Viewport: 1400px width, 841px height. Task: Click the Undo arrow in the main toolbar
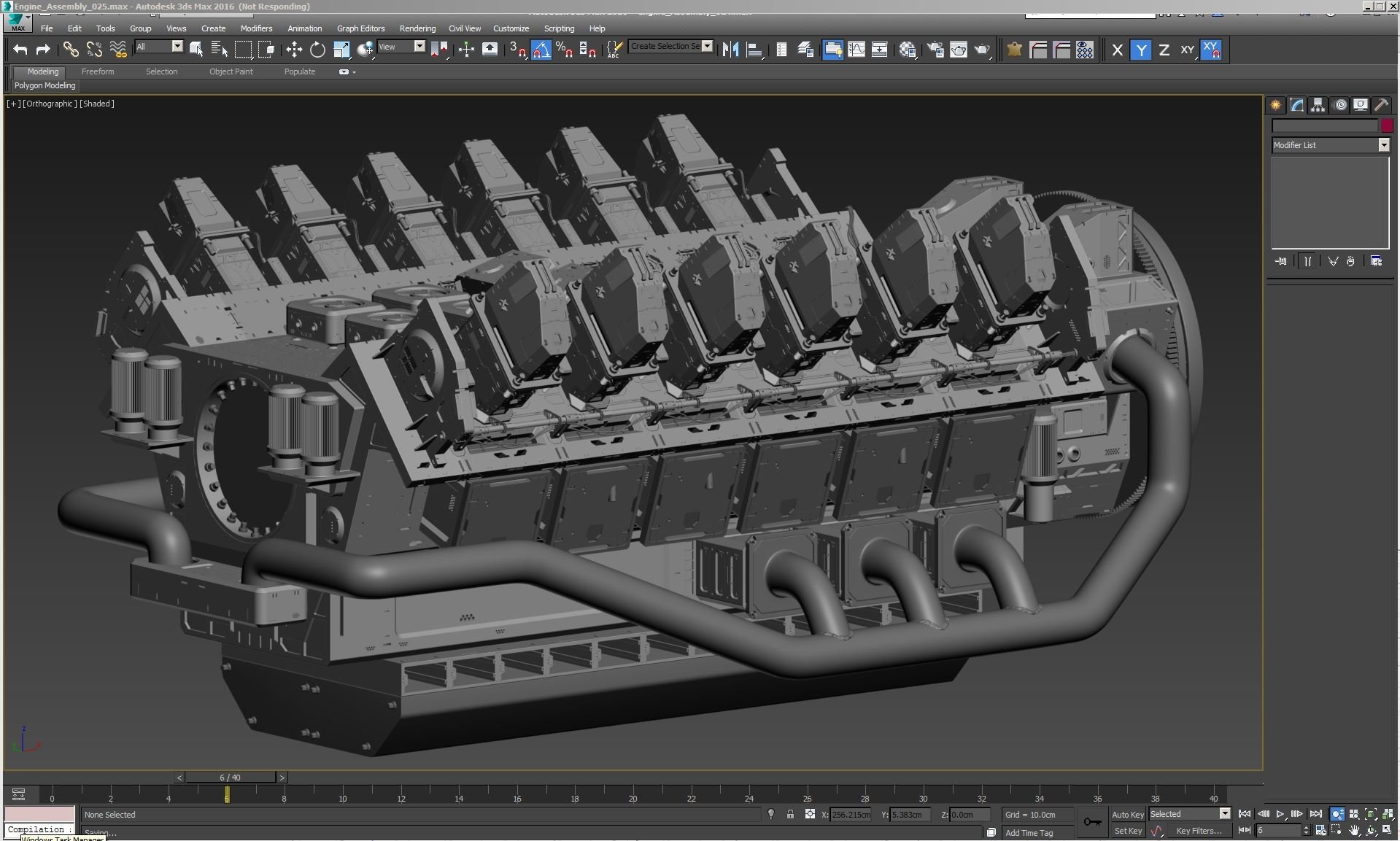[20, 50]
